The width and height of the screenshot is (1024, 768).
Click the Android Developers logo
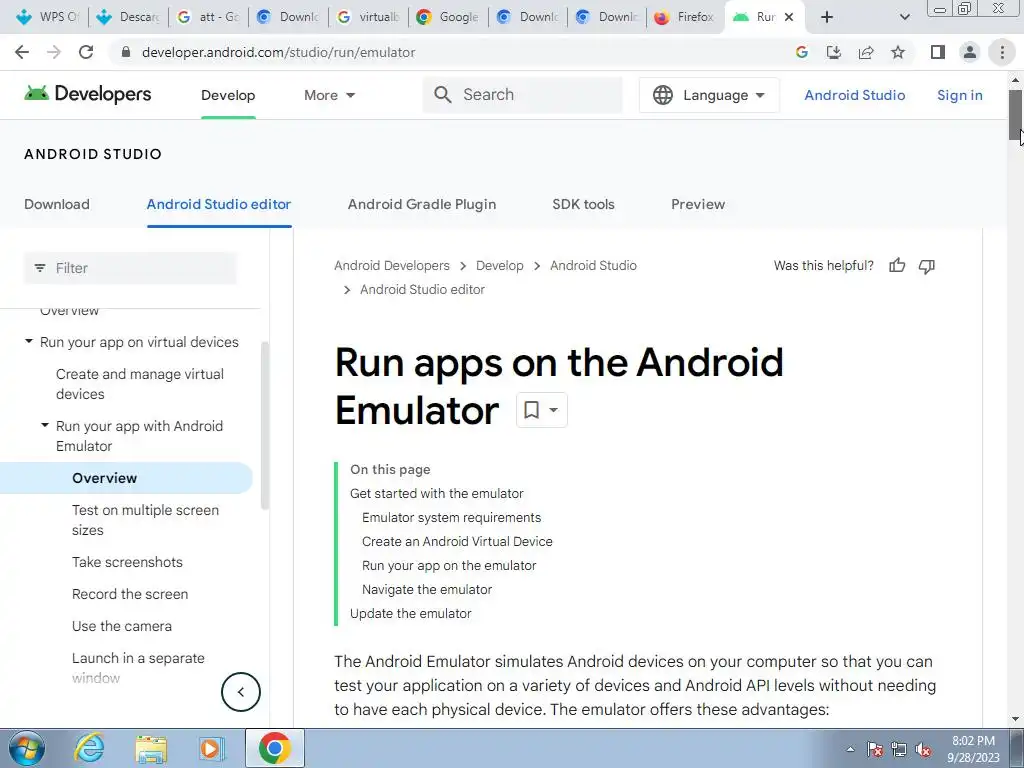(x=88, y=94)
